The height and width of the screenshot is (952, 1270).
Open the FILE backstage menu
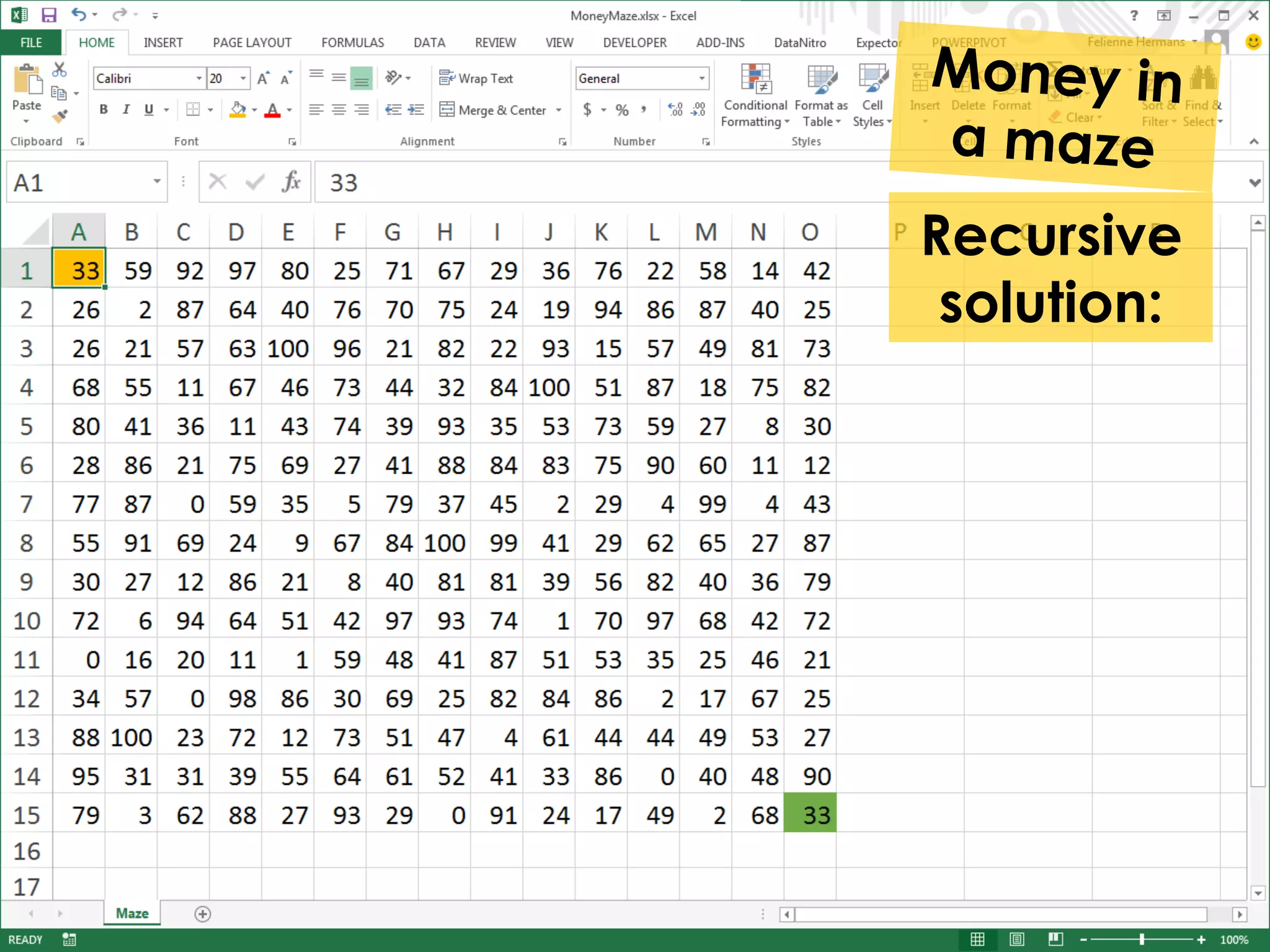(x=31, y=43)
